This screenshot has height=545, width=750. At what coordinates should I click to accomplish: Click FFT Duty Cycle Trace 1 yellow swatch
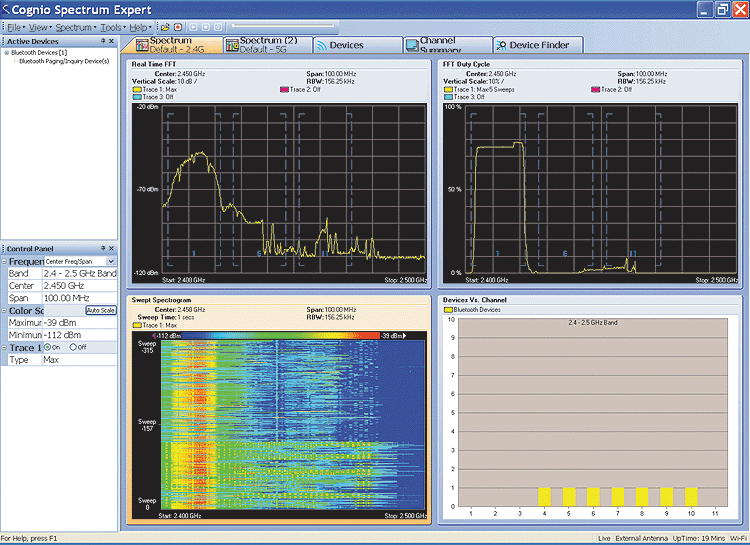[x=448, y=89]
